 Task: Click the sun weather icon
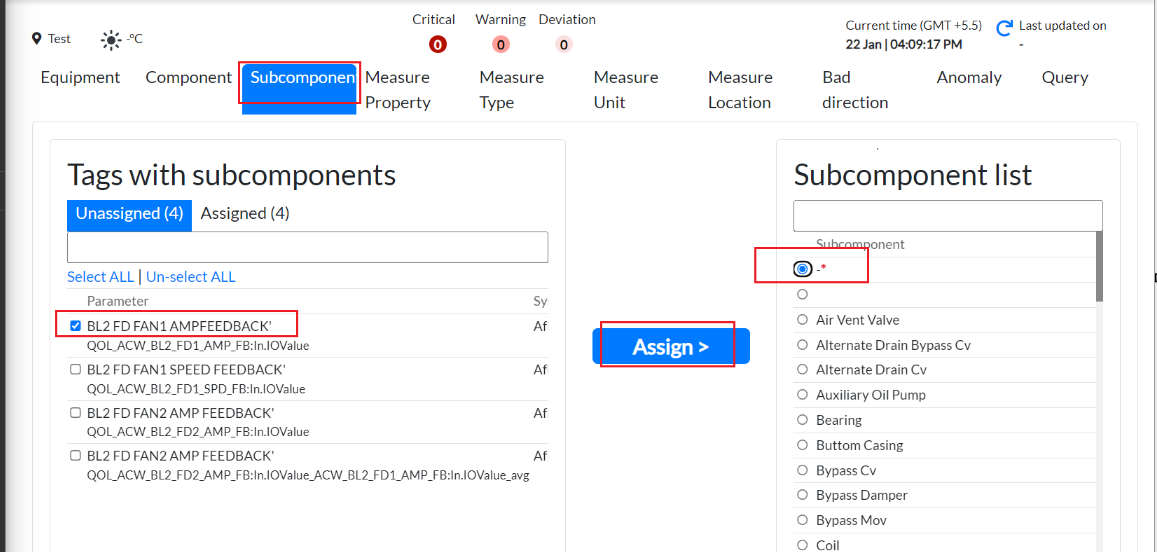[111, 40]
